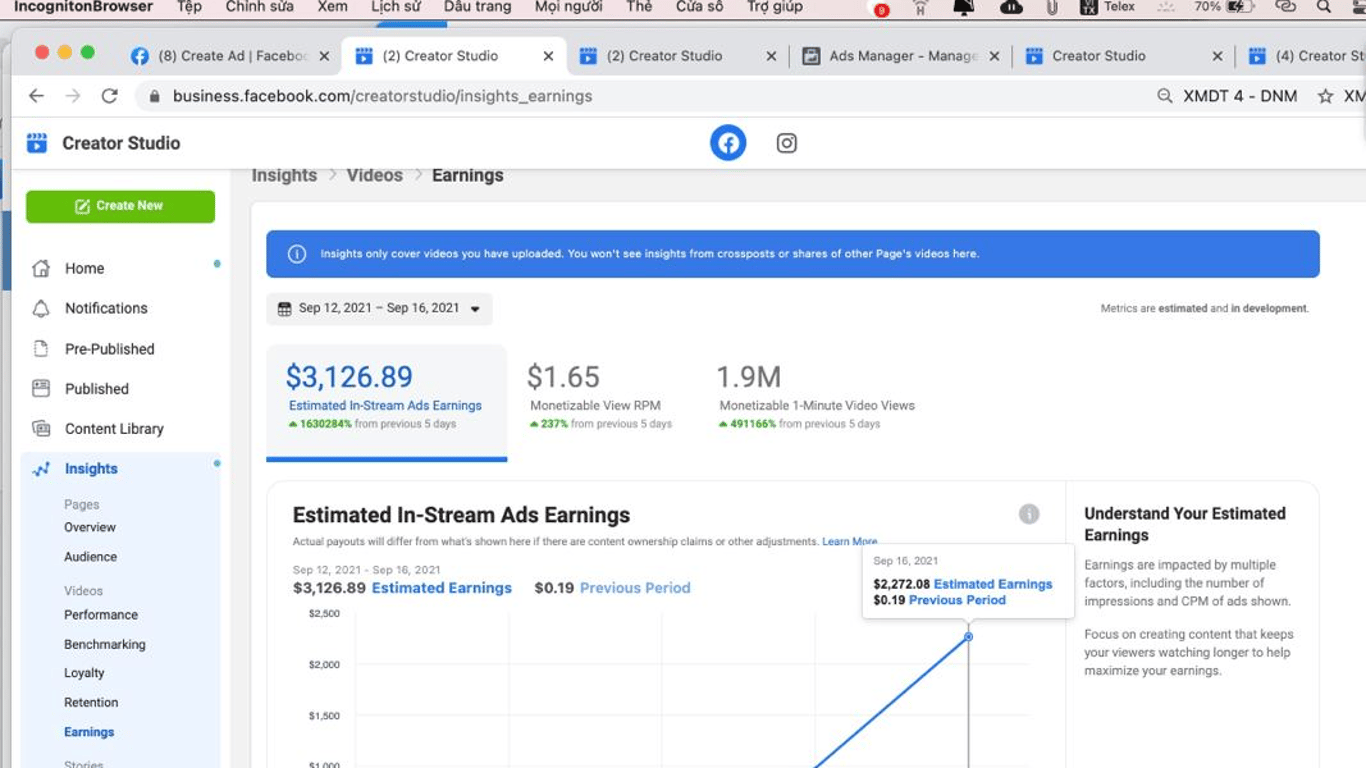This screenshot has height=768, width=1366.
Task: Switch to the Instagram platform icon
Action: tap(787, 143)
